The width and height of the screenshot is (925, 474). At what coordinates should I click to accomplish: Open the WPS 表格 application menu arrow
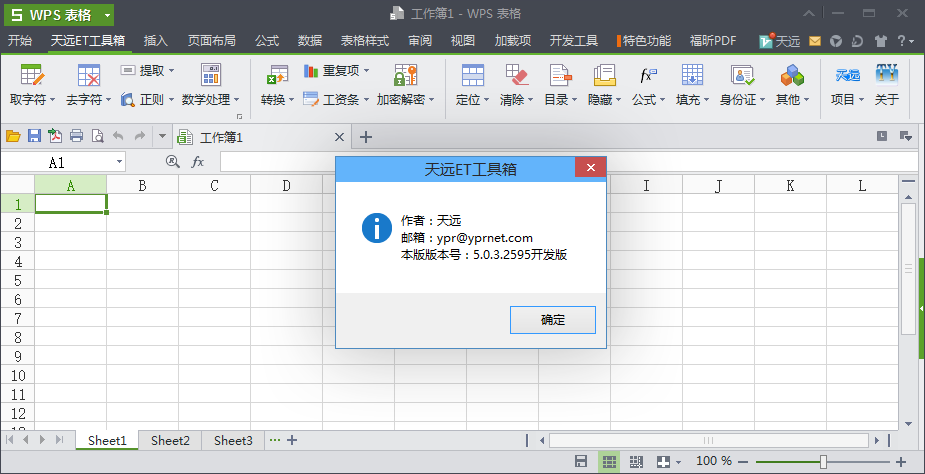click(106, 15)
